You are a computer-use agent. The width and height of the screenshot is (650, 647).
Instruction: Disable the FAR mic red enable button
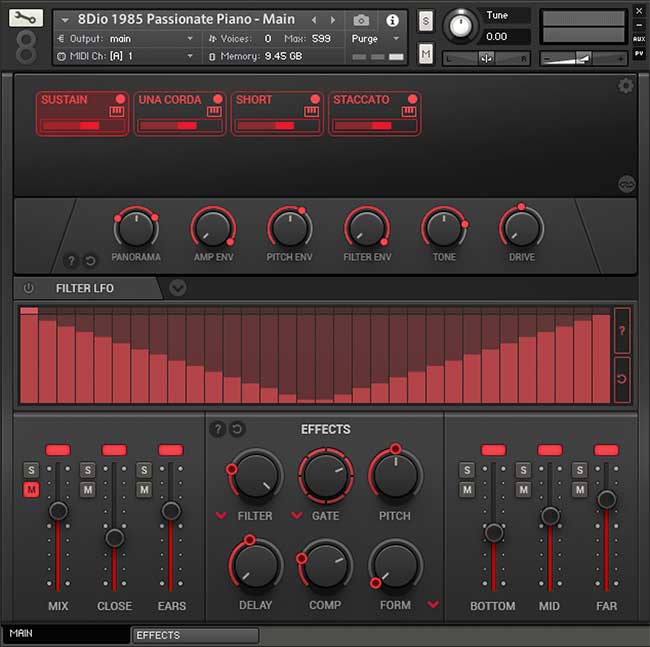point(606,450)
